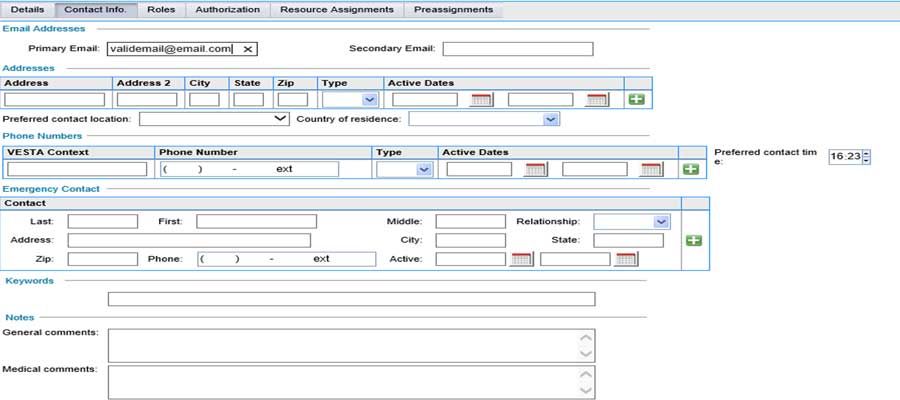Open phone number start date calendar
The image size is (900, 400).
click(x=535, y=170)
